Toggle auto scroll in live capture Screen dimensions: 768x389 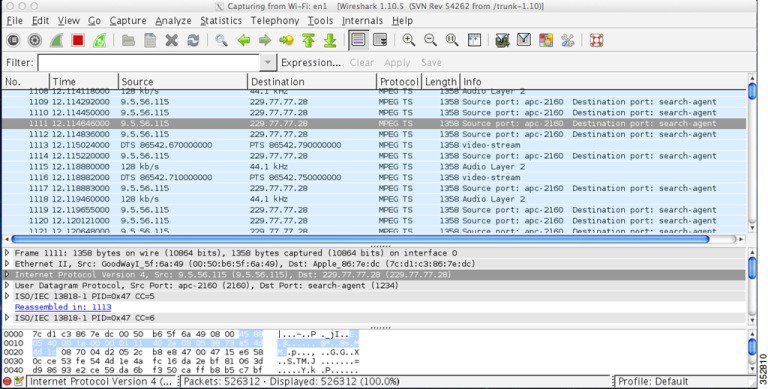380,40
